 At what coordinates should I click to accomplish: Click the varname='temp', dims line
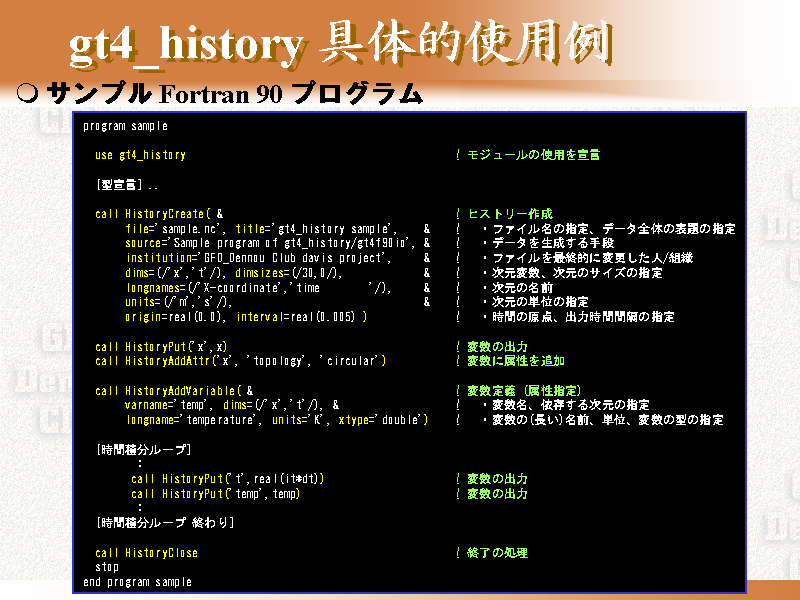point(232,405)
